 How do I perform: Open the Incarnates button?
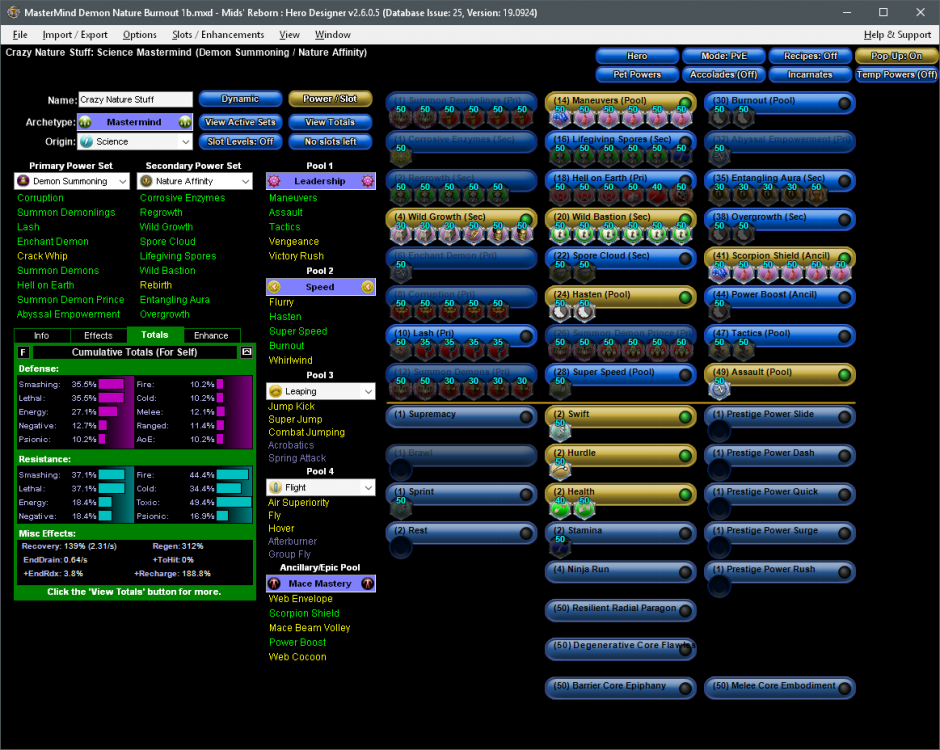(x=810, y=74)
